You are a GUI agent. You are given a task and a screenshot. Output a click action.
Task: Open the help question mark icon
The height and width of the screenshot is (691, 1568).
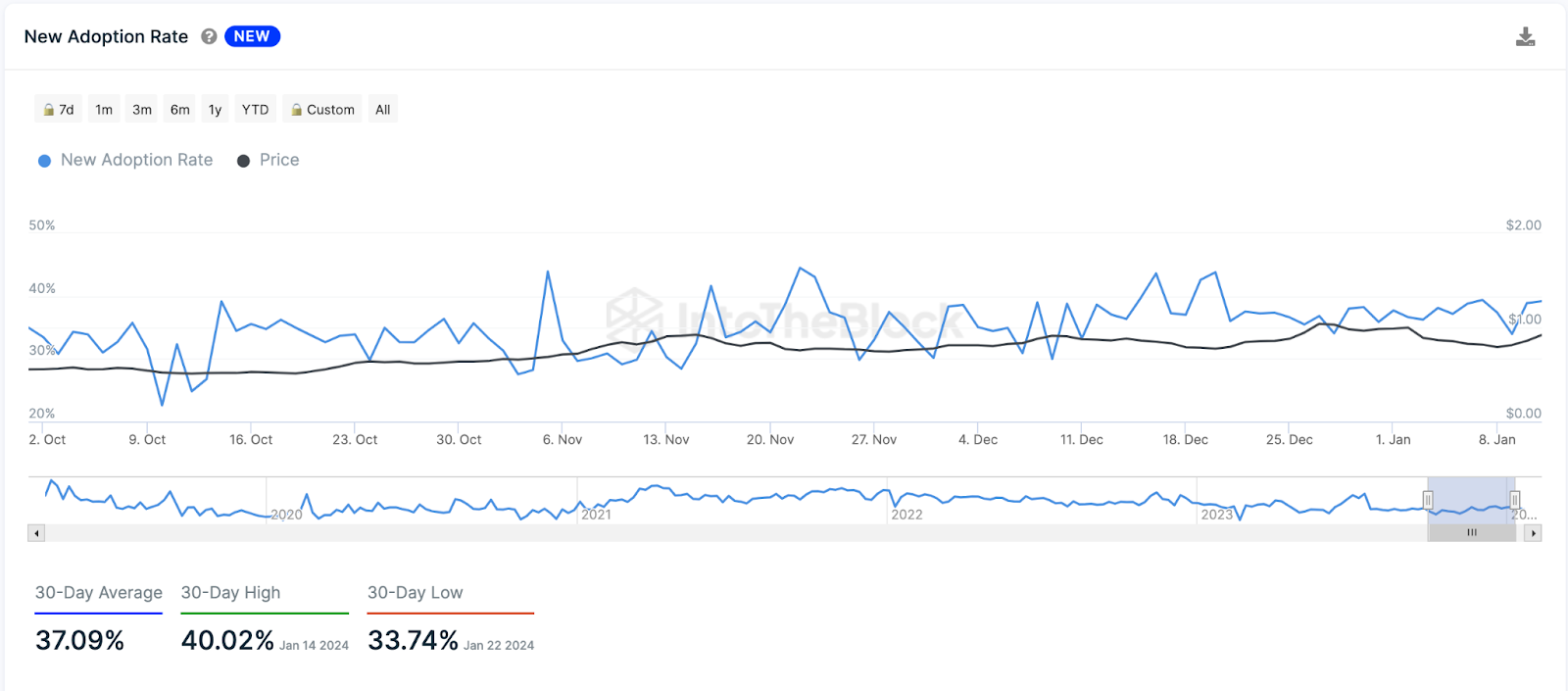(x=209, y=36)
